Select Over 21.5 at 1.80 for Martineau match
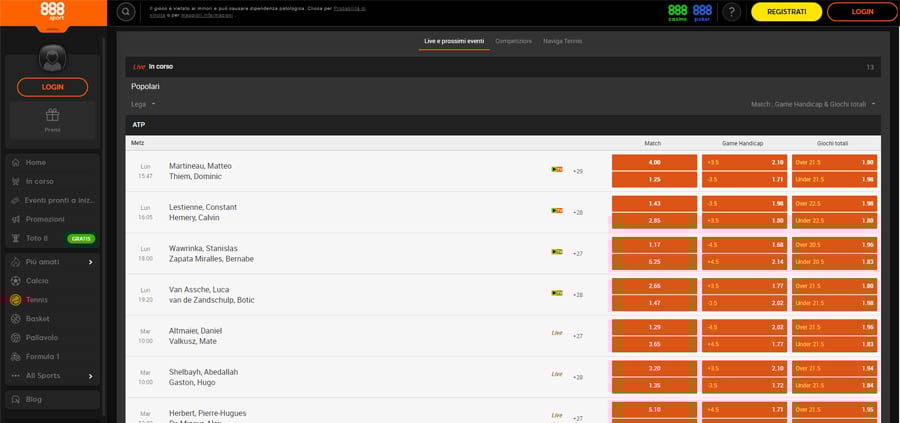 [x=835, y=162]
